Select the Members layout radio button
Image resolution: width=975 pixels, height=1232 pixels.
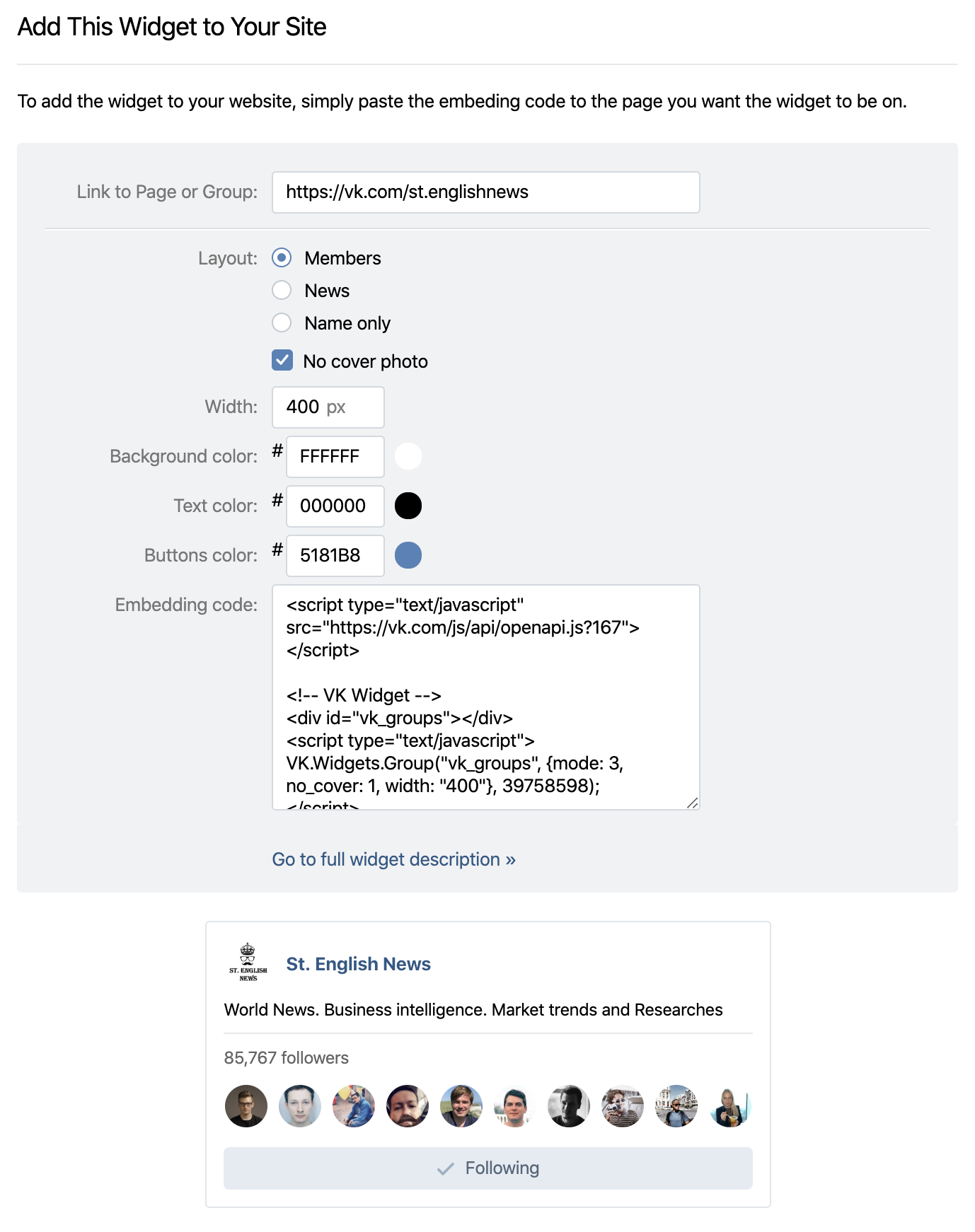[x=282, y=258]
